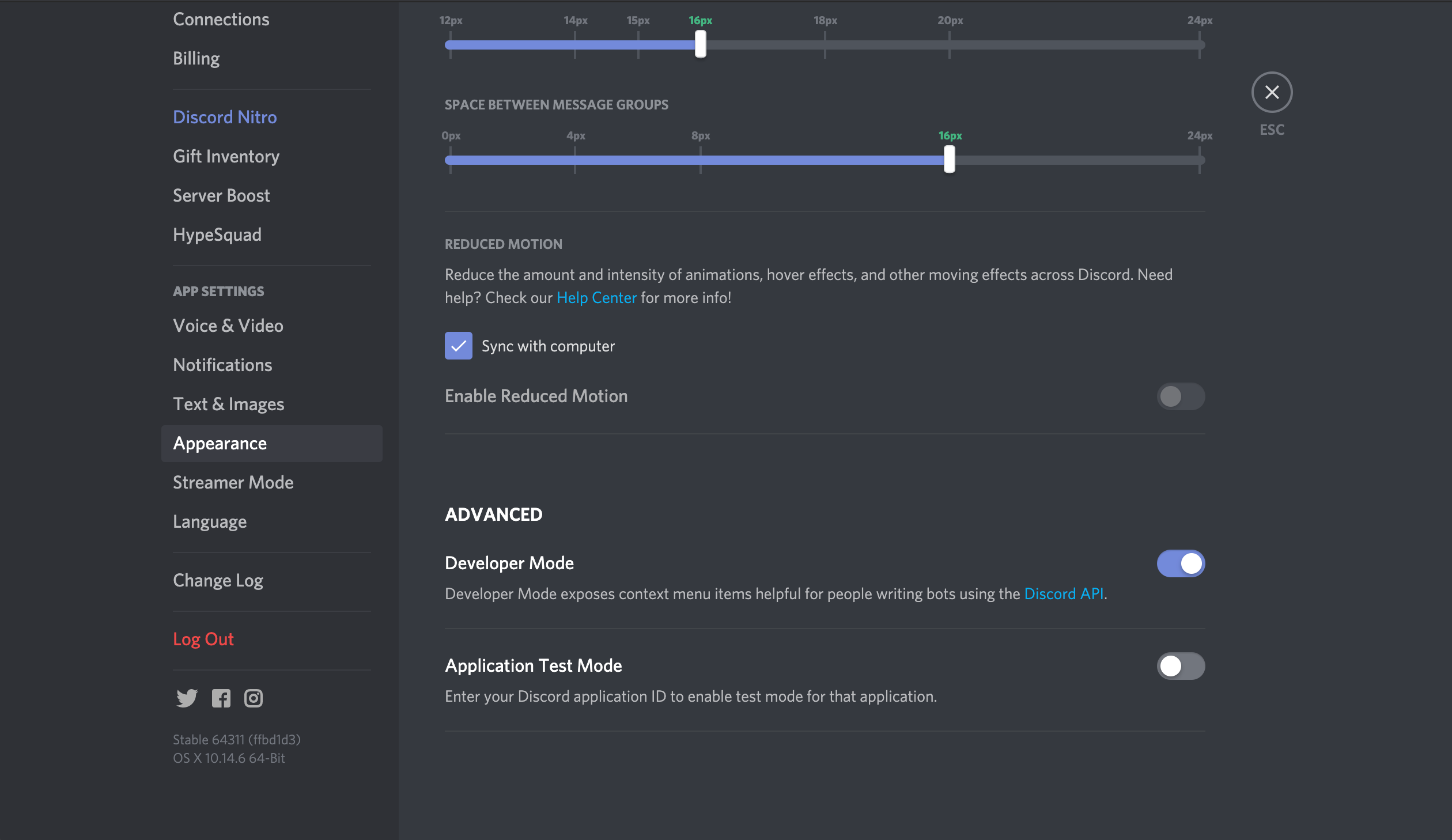Image resolution: width=1452 pixels, height=840 pixels.
Task: Select Gift Inventory in sidebar
Action: click(272, 157)
